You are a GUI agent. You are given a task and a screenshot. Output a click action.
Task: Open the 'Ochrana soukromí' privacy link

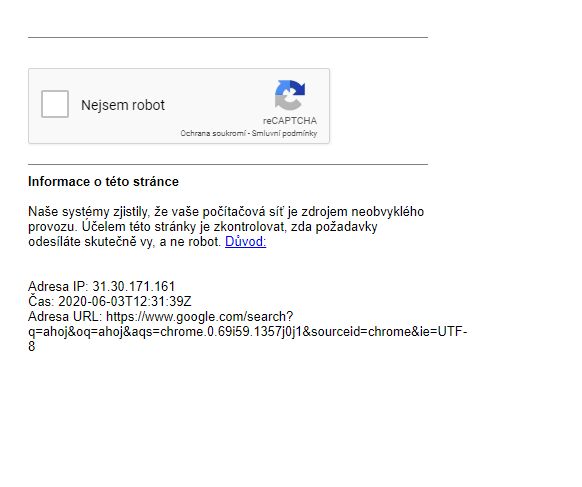(x=213, y=133)
